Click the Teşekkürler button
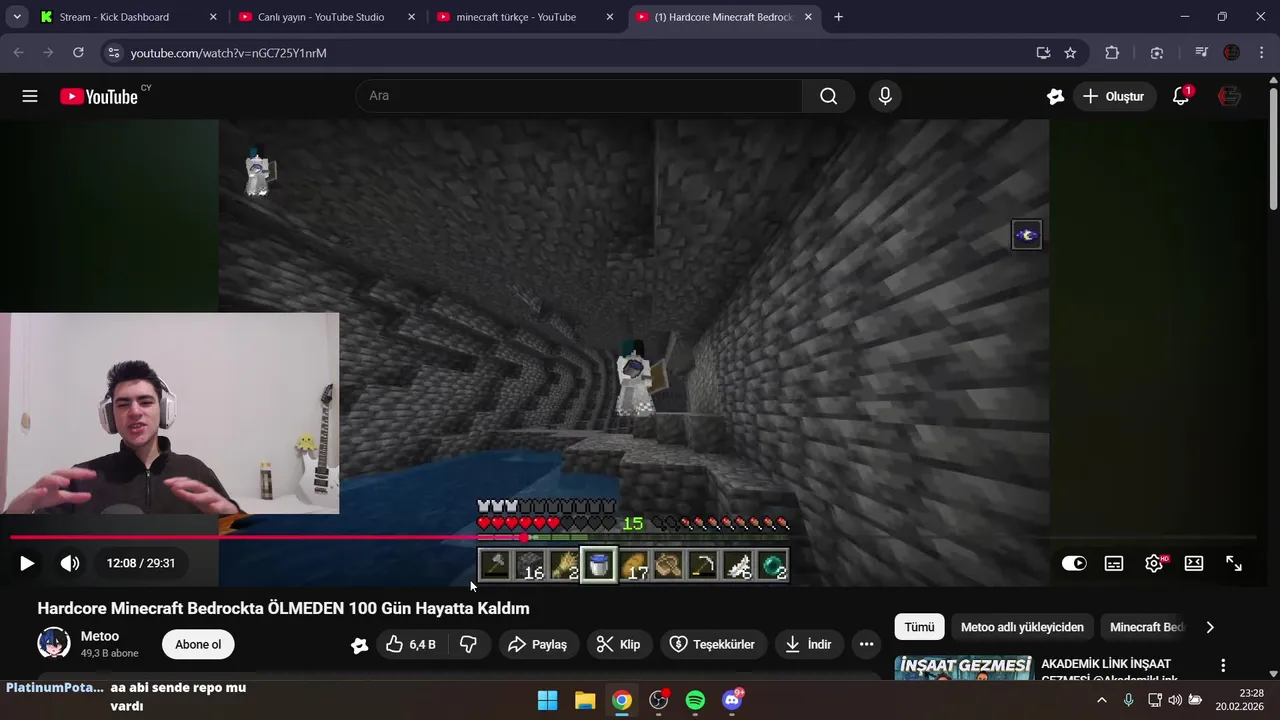The image size is (1280, 720). tap(712, 644)
